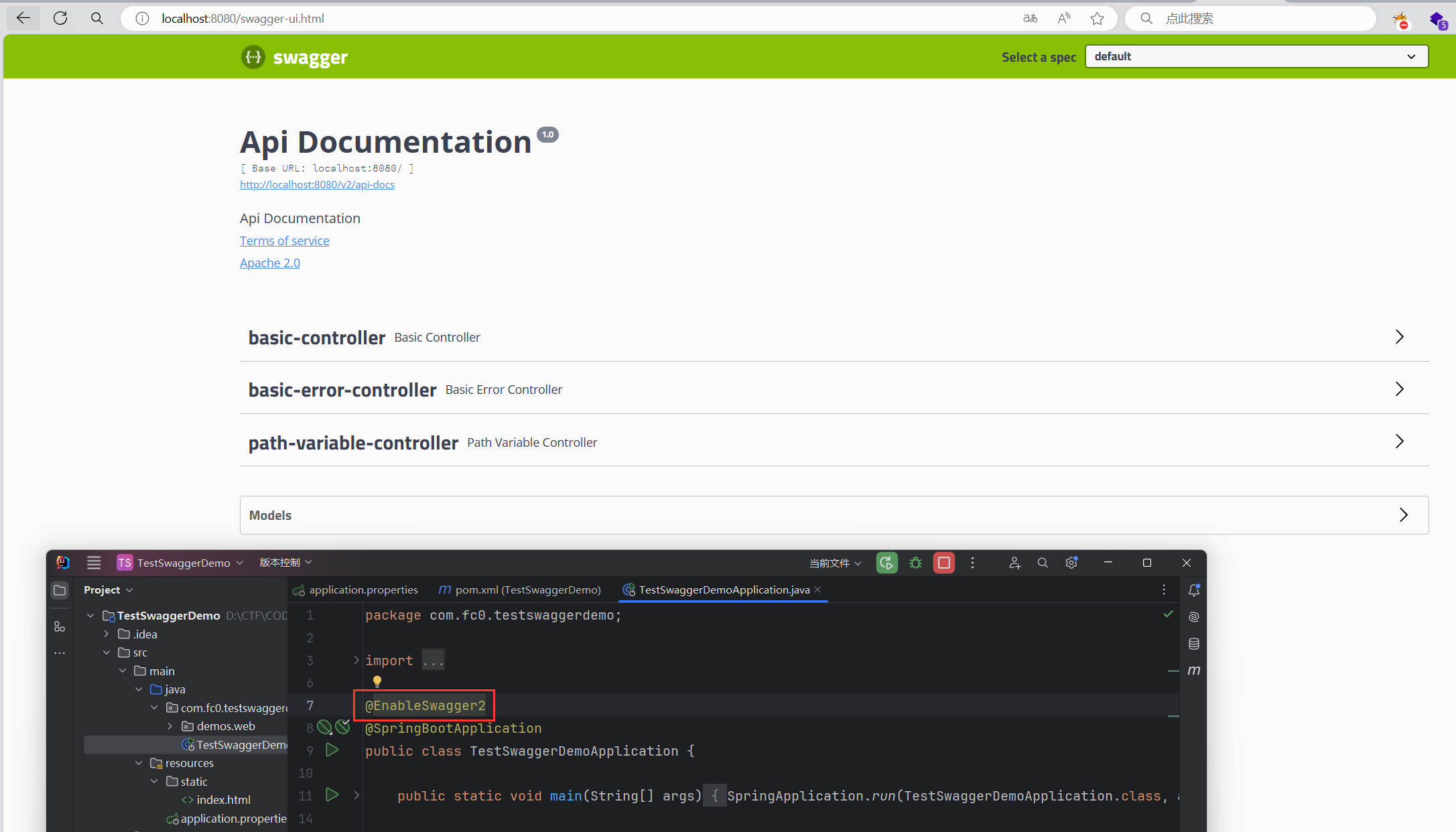Expand the demos.web package in tree

click(170, 726)
